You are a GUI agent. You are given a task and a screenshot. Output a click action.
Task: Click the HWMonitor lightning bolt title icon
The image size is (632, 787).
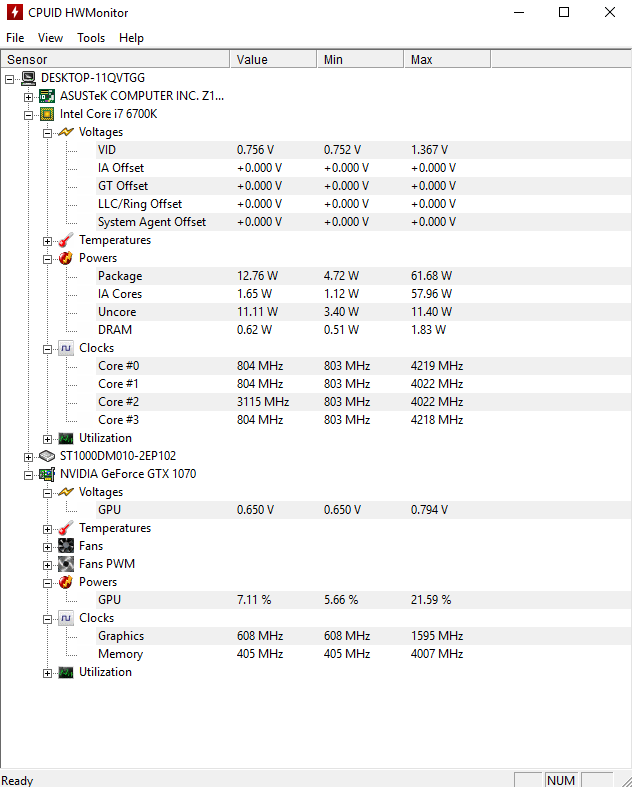[x=15, y=12]
